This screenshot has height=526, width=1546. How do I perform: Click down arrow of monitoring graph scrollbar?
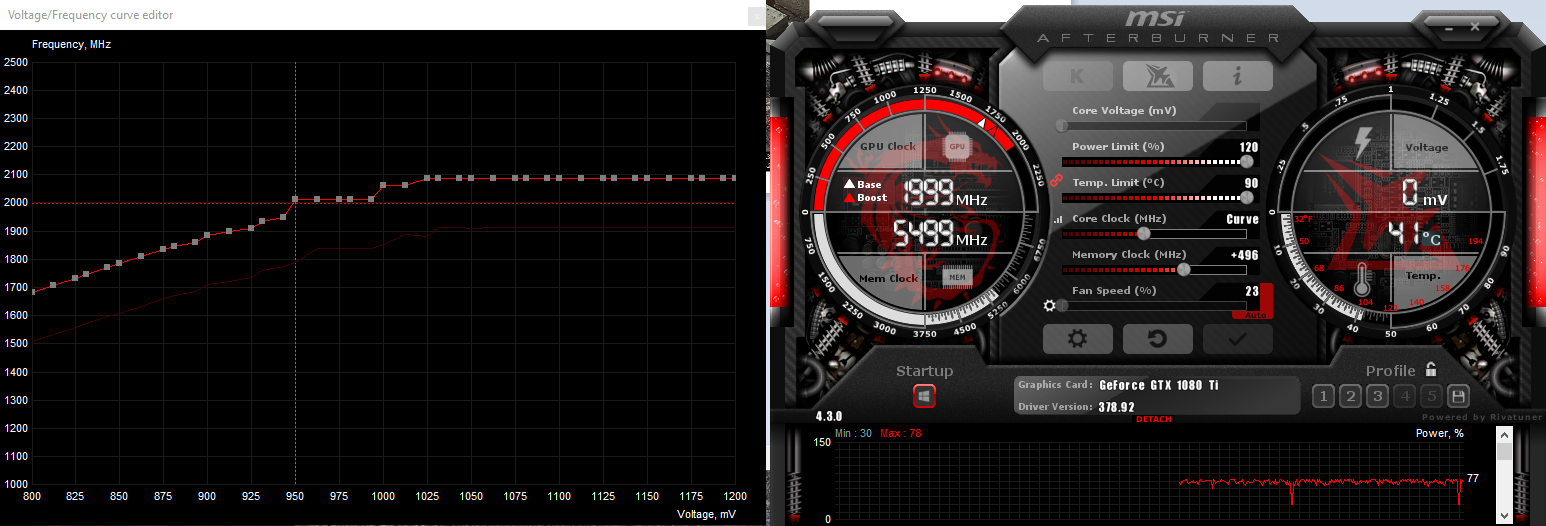(1504, 516)
